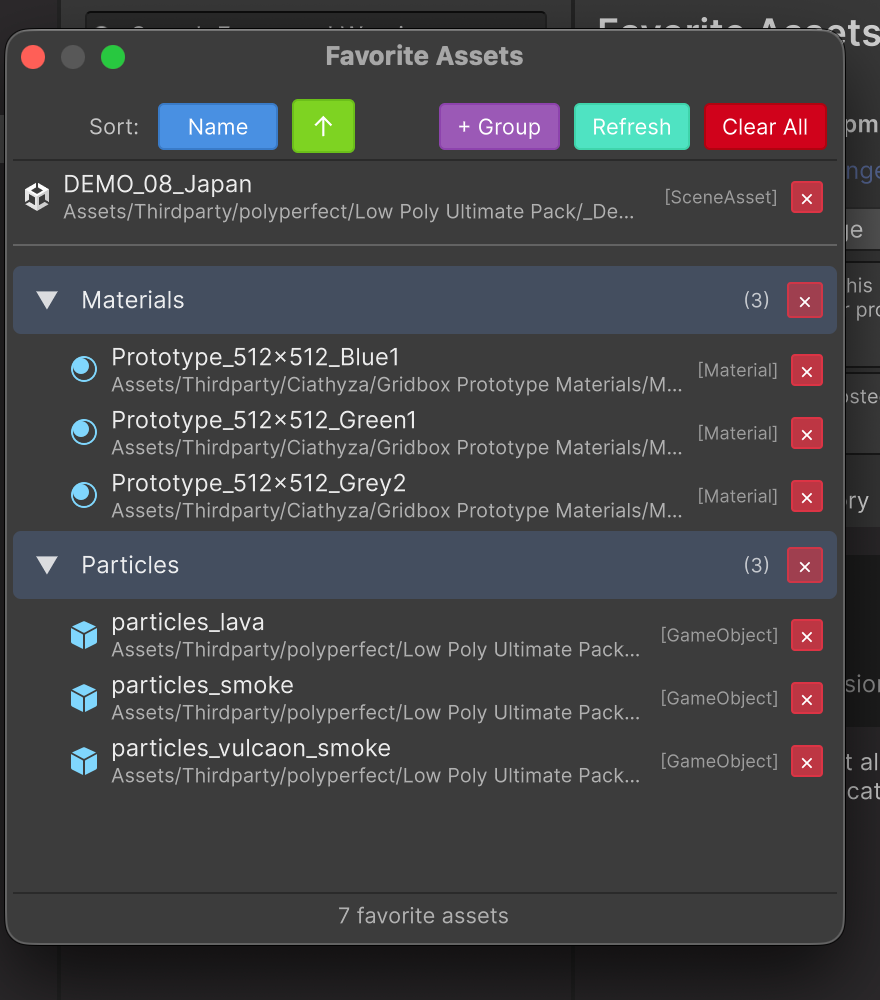Viewport: 880px width, 1000px height.
Task: Select the Materials group header label
Action: coord(133,300)
